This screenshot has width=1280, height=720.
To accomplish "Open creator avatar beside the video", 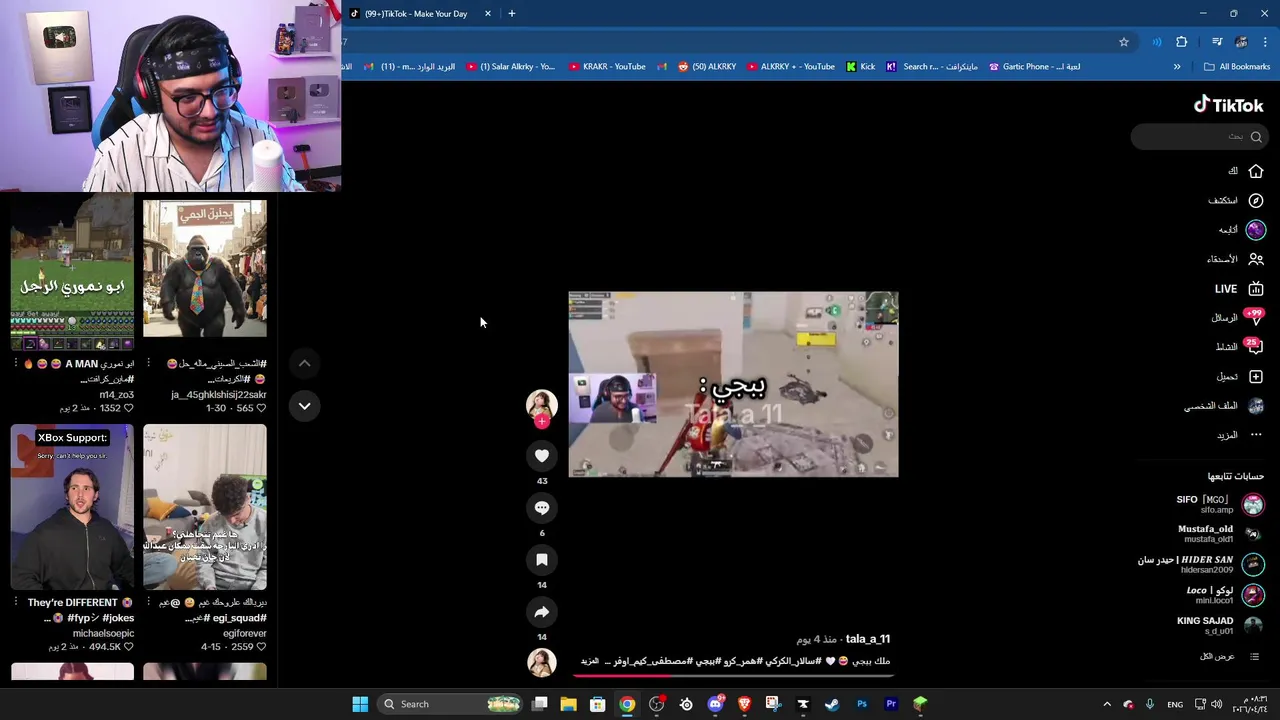I will pyautogui.click(x=542, y=404).
